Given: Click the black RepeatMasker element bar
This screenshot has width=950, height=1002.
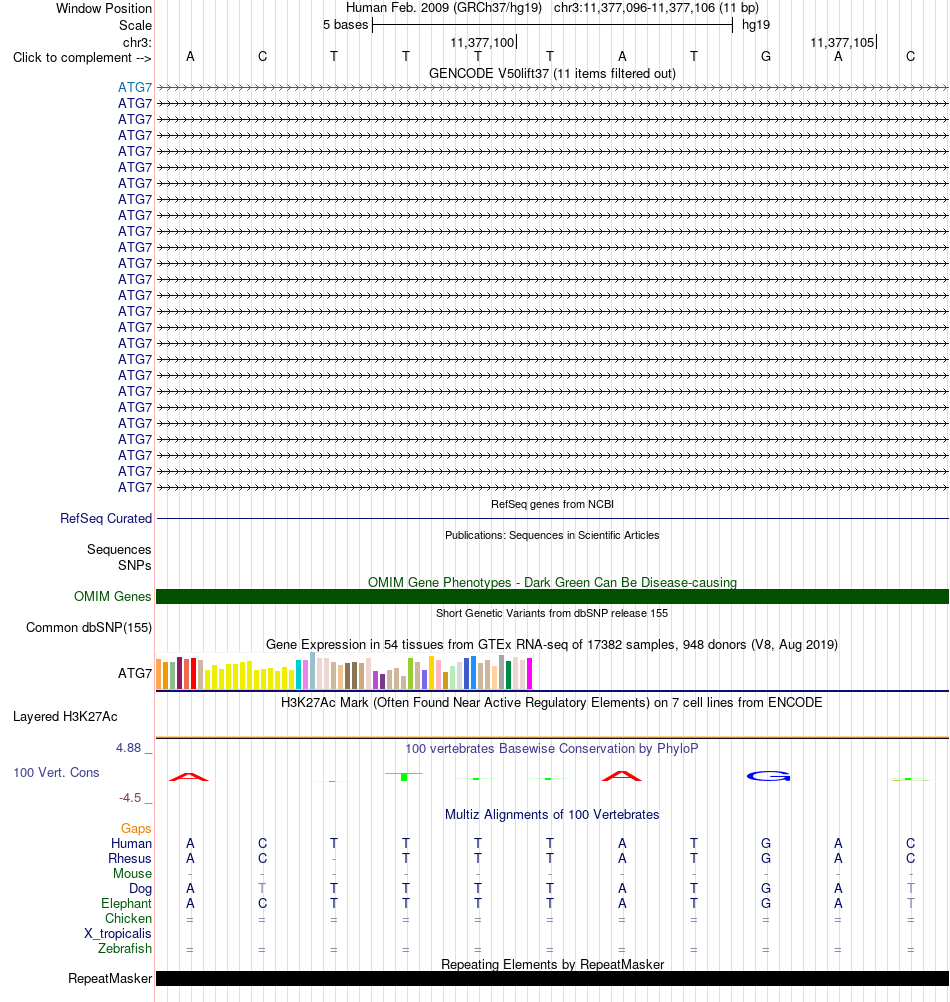Looking at the screenshot, I should (552, 978).
